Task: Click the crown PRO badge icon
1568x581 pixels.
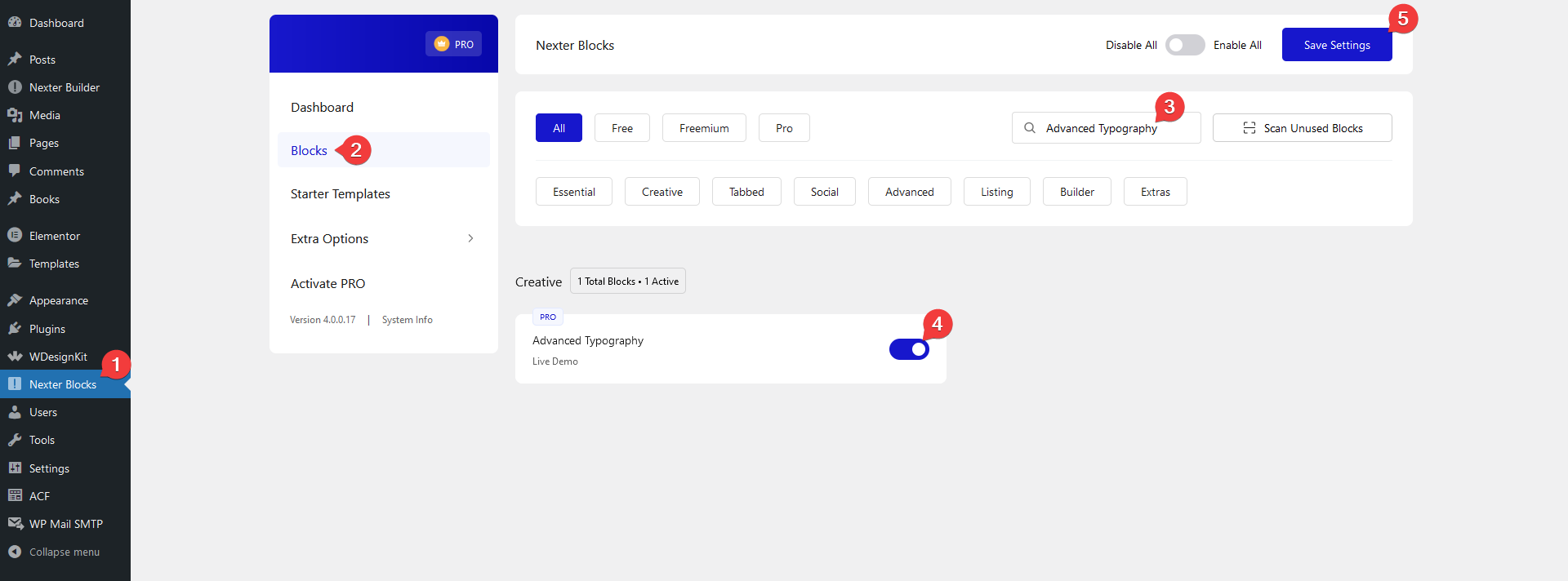Action: tap(442, 44)
